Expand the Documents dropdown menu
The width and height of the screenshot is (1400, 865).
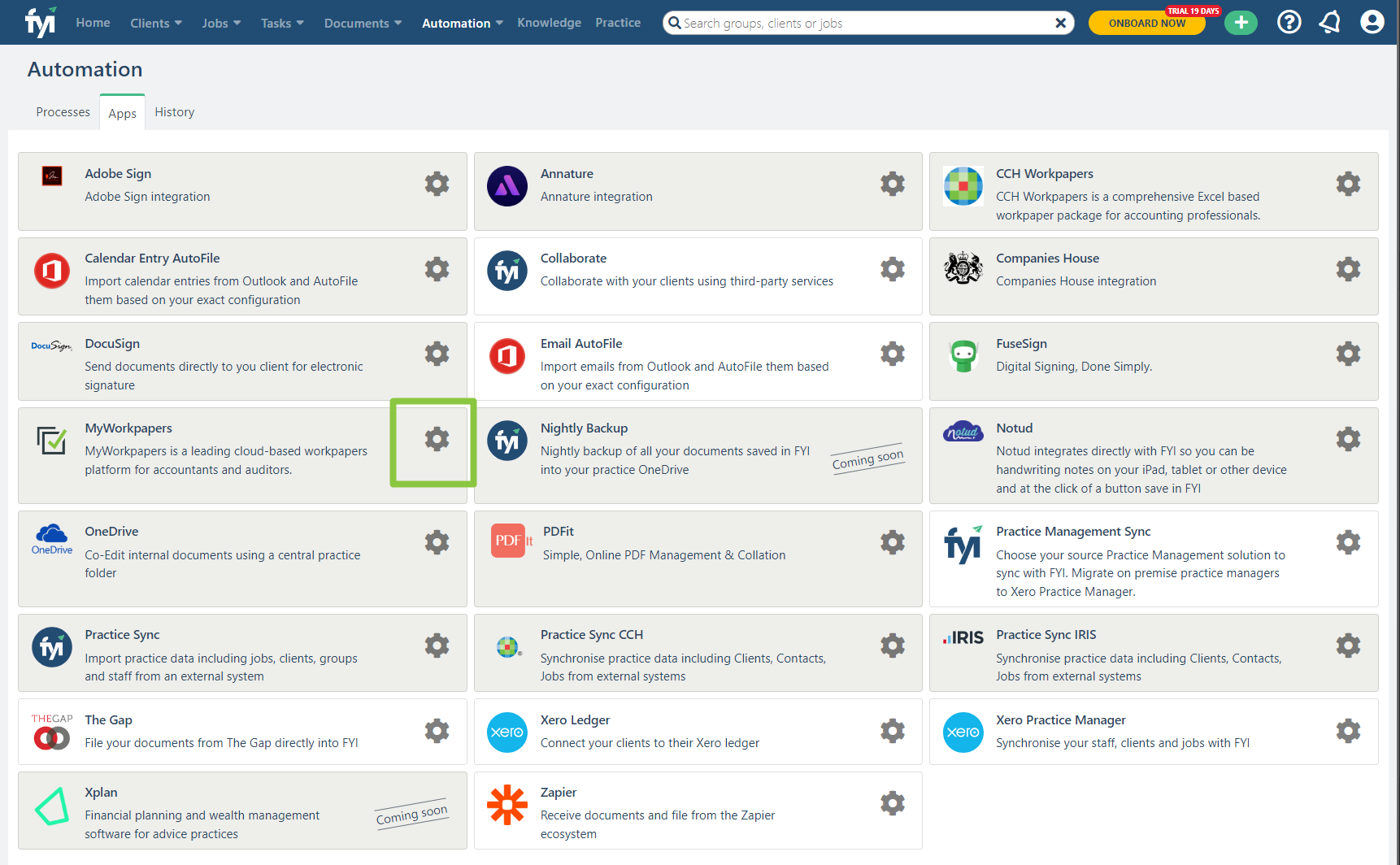tap(363, 23)
